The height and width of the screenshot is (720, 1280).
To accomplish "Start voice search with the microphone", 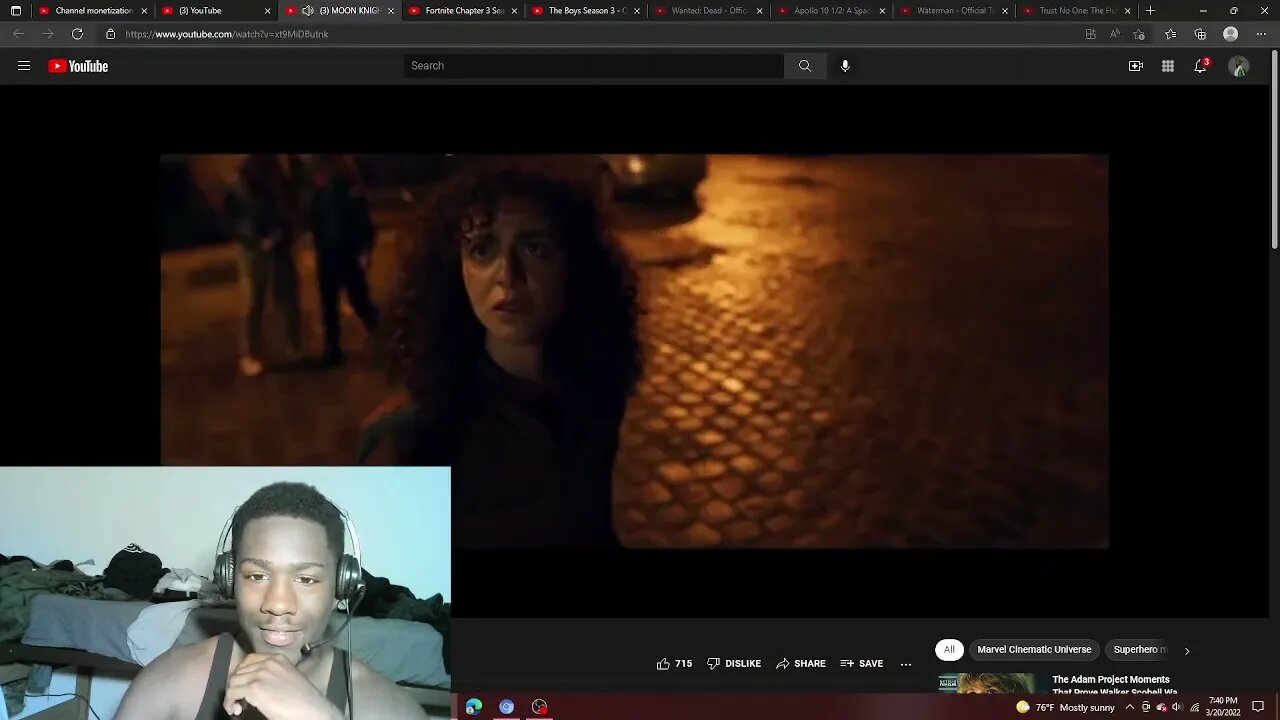I will pos(845,66).
